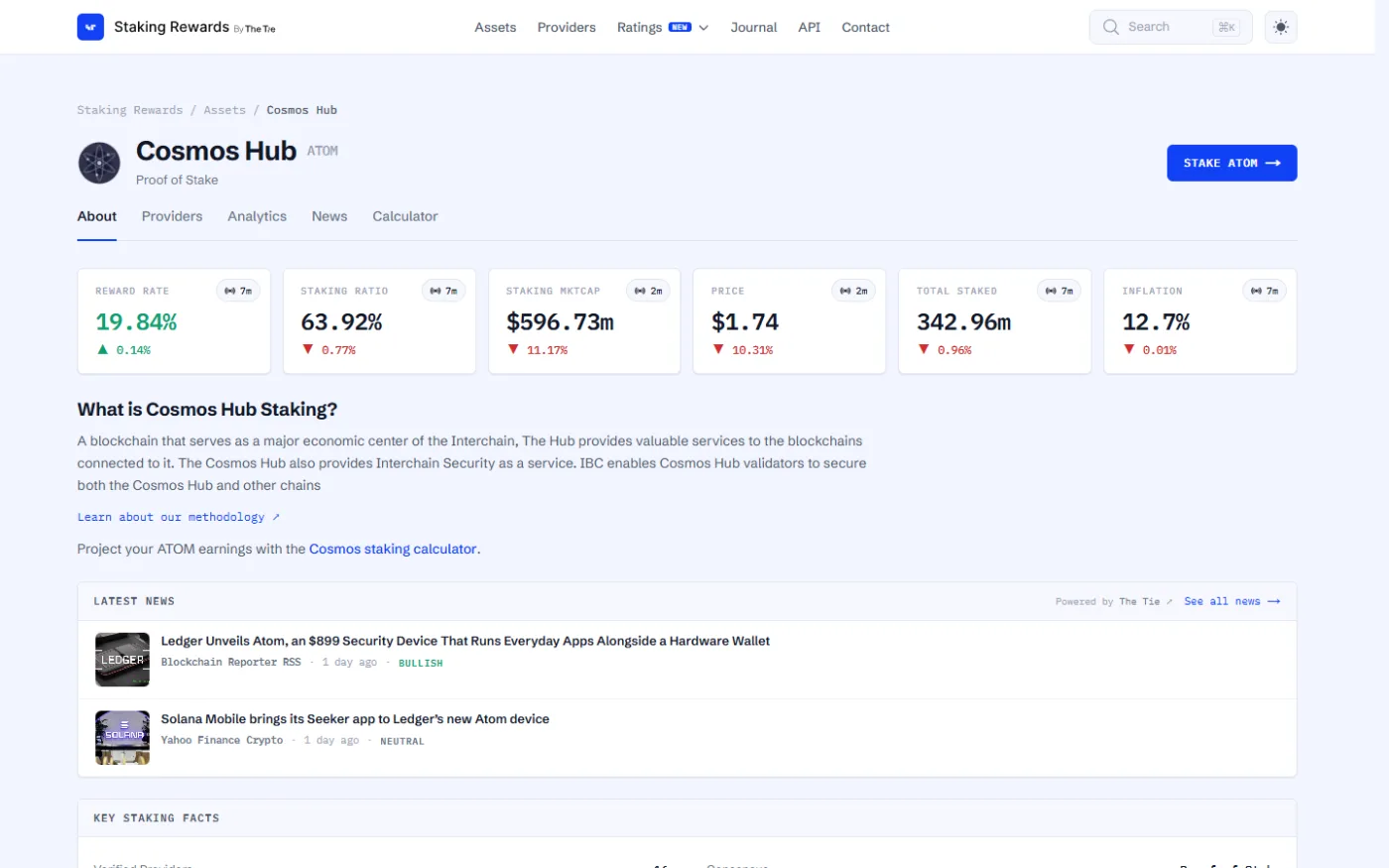Click the Stake ATOM button

click(x=1231, y=163)
